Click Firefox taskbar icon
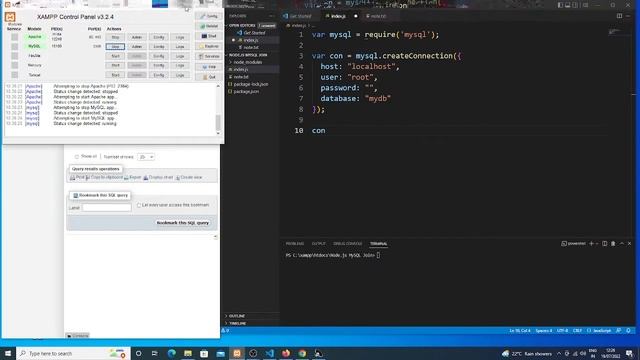The height and width of the screenshot is (360, 640). click(286, 353)
